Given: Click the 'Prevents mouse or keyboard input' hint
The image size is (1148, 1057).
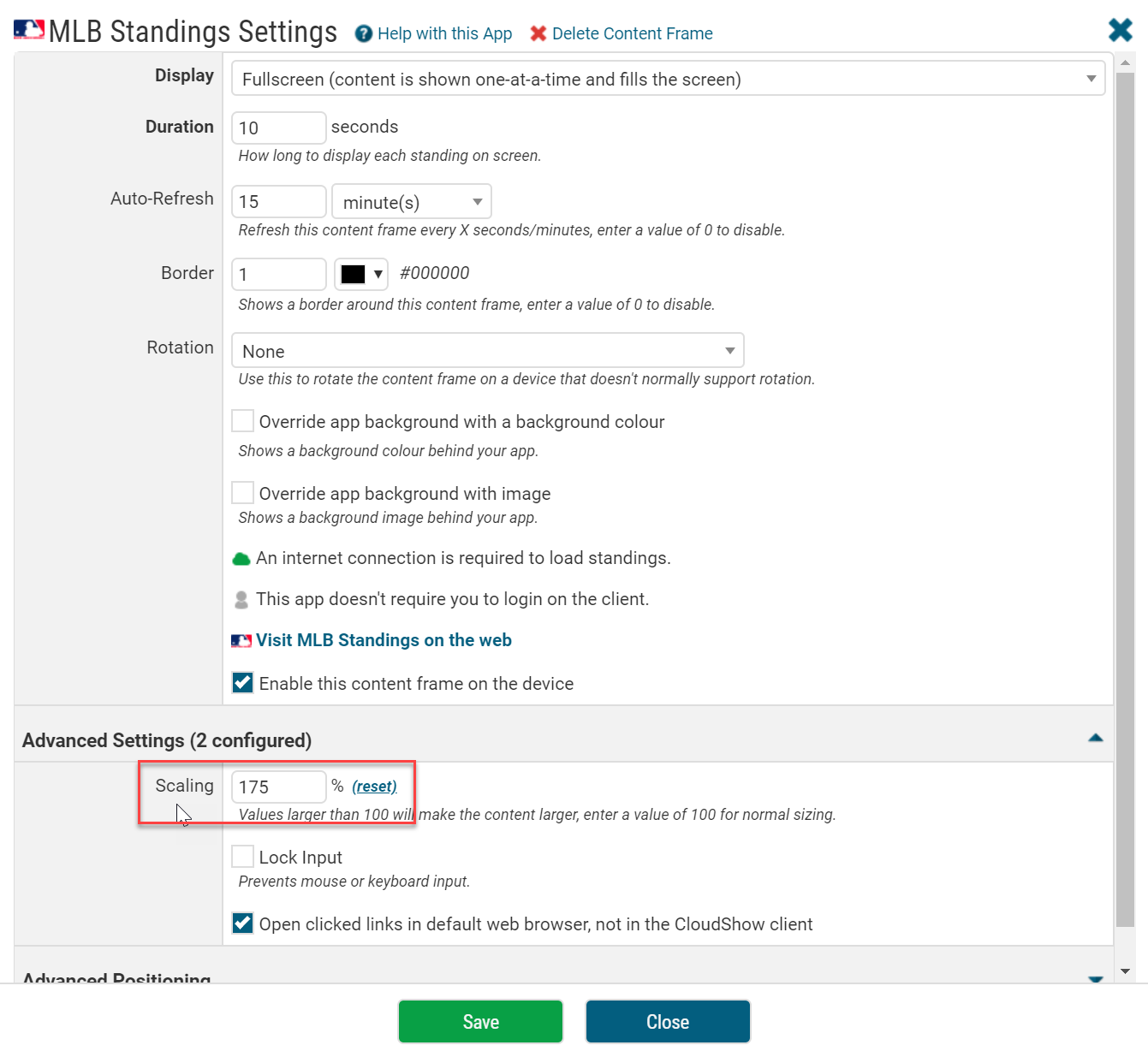Looking at the screenshot, I should pyautogui.click(x=354, y=882).
